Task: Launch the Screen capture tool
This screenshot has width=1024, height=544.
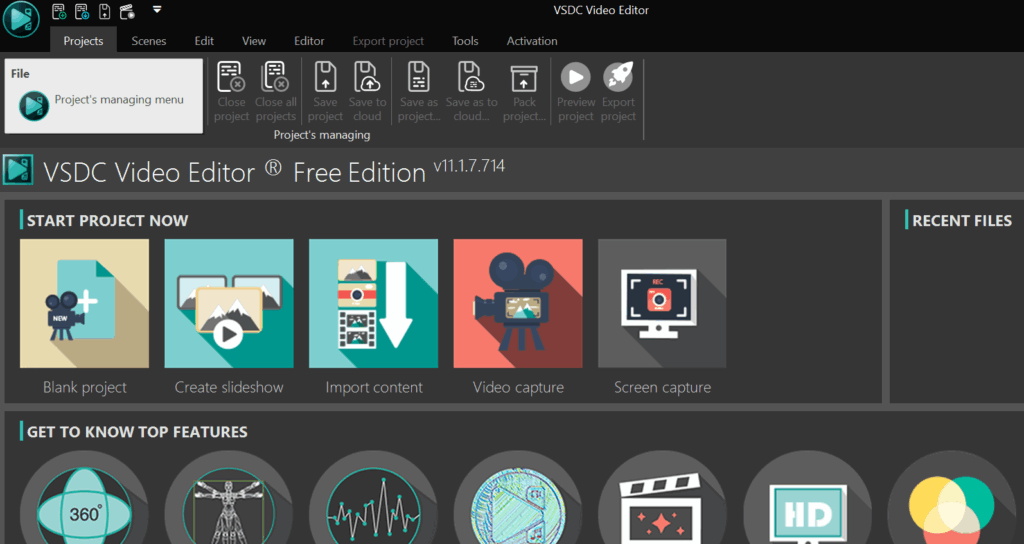Action: click(x=662, y=304)
